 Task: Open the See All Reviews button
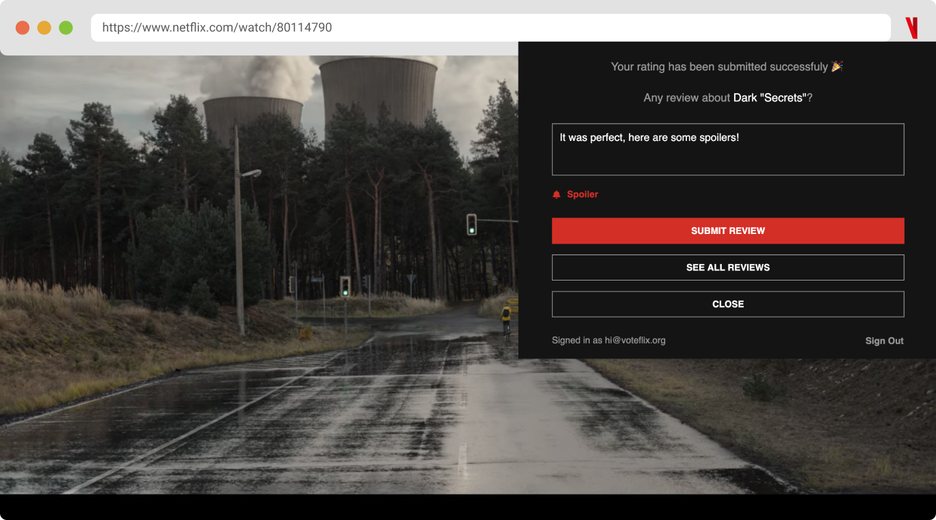tap(728, 267)
